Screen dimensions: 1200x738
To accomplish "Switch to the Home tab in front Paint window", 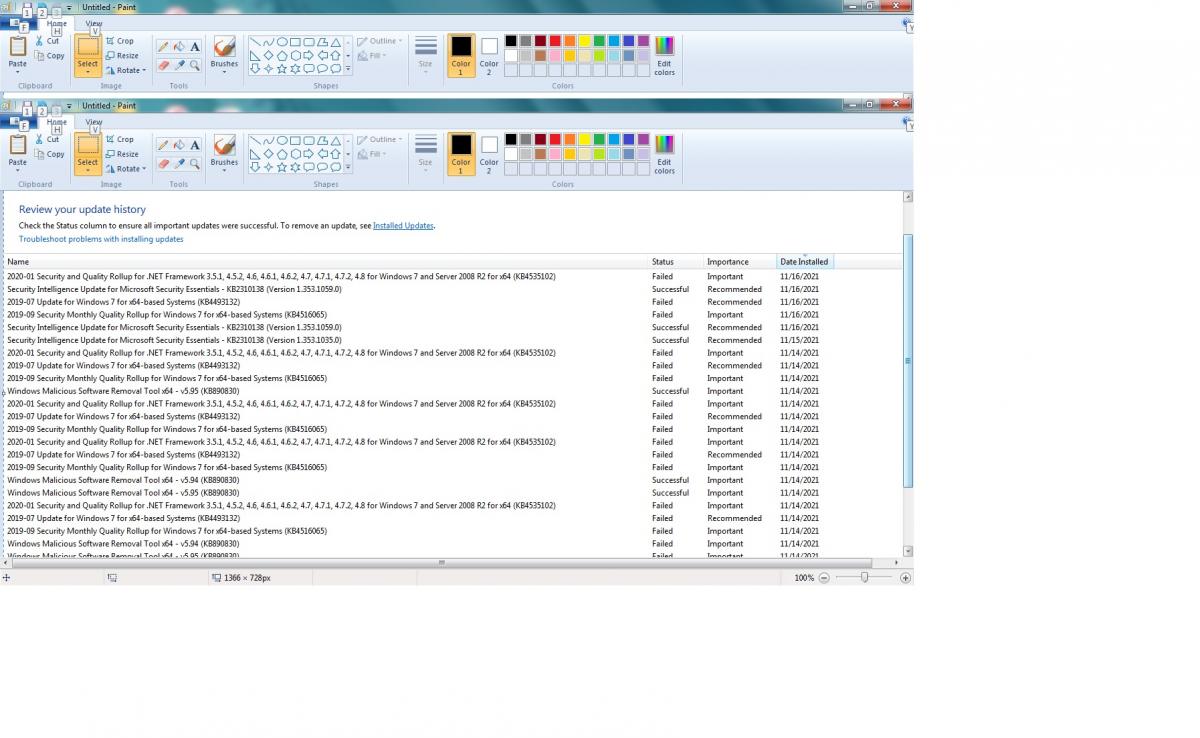I will tap(57, 122).
